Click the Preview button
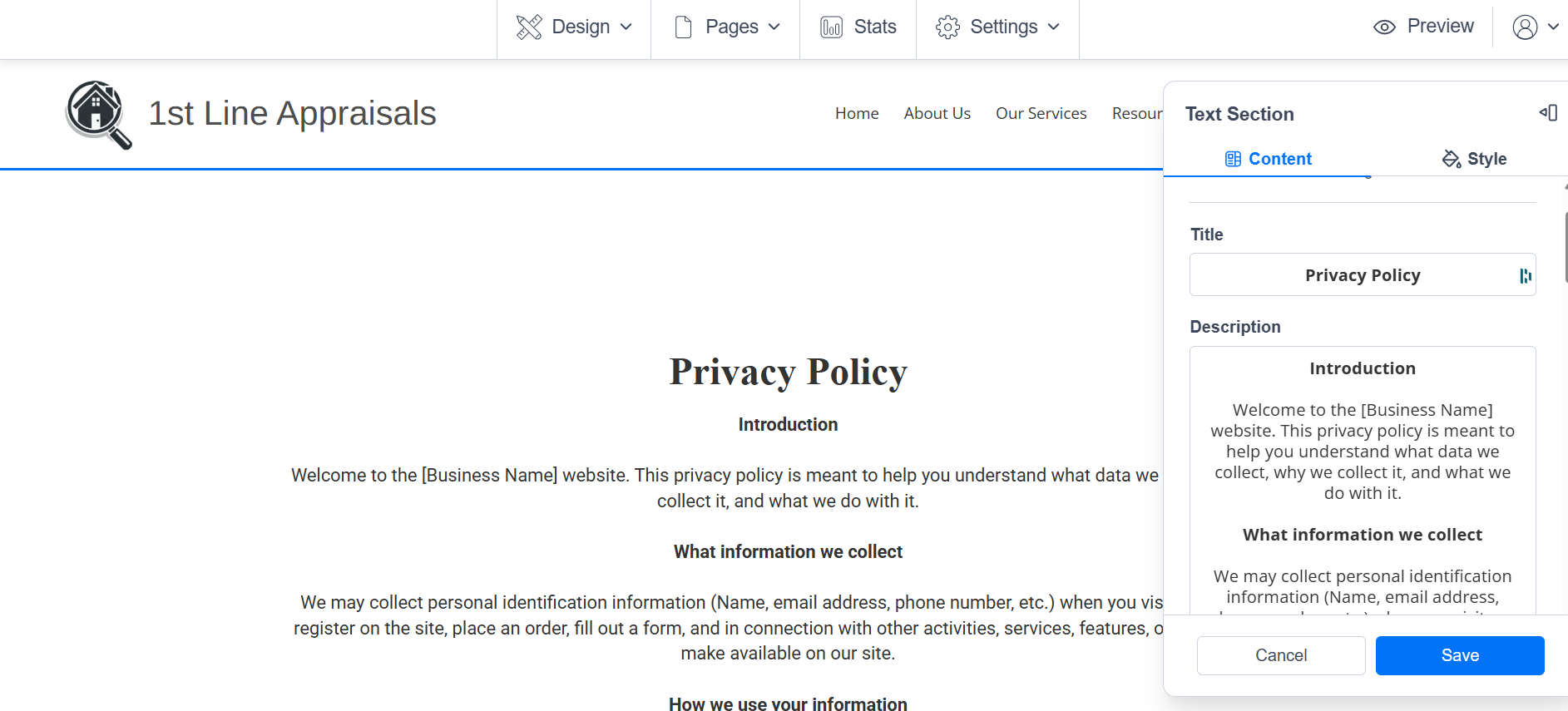 pos(1423,27)
